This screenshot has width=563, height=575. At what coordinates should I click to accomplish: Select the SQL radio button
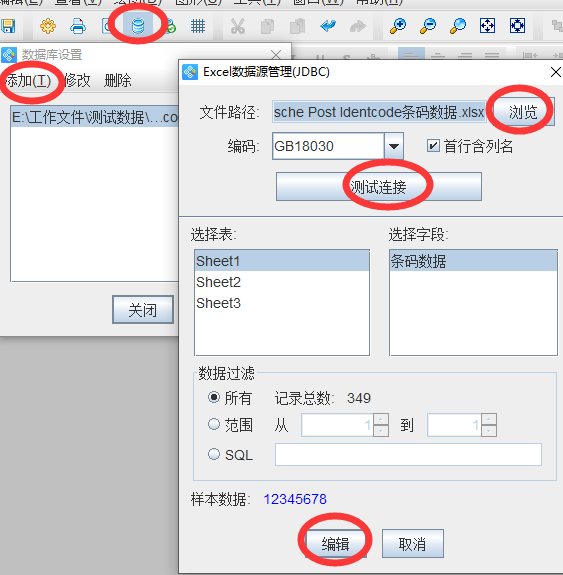pos(214,455)
